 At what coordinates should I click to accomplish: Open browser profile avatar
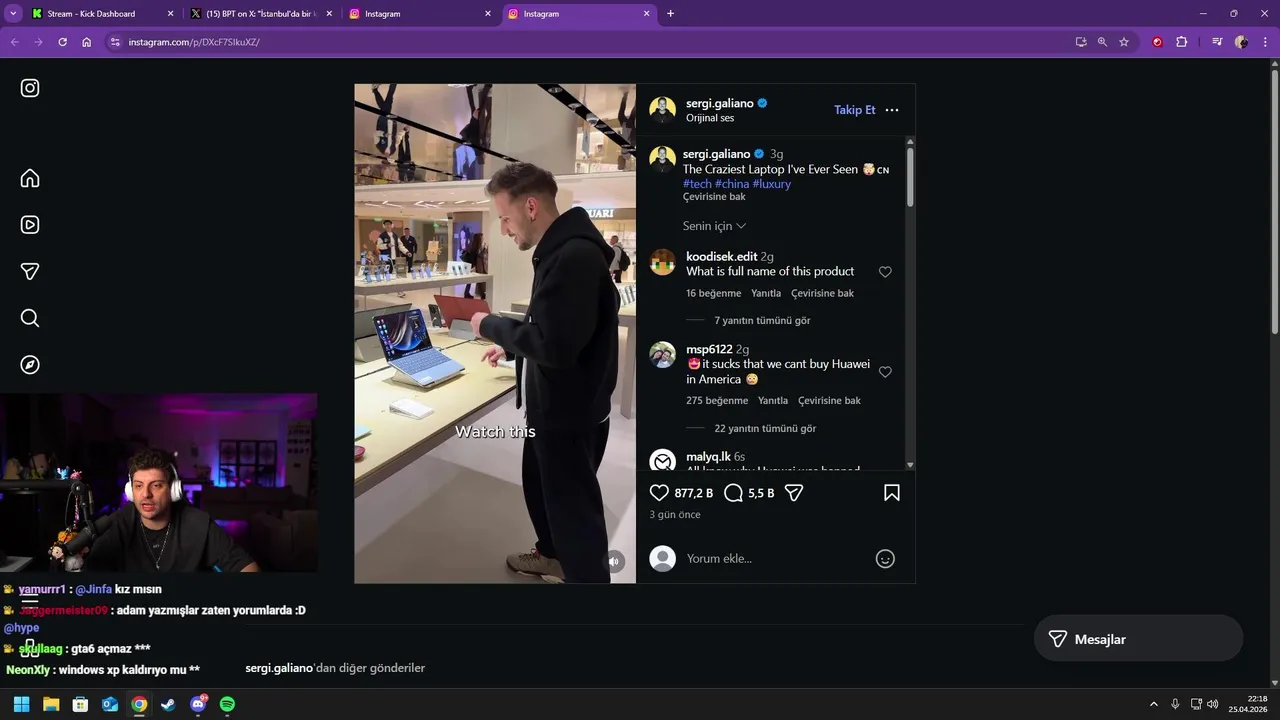click(1241, 42)
